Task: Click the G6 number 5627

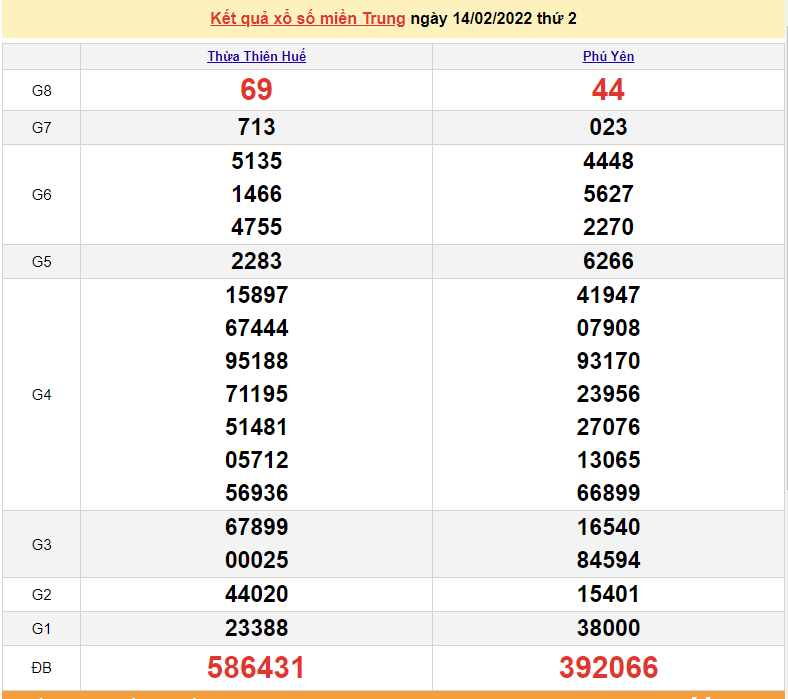Action: click(x=608, y=194)
